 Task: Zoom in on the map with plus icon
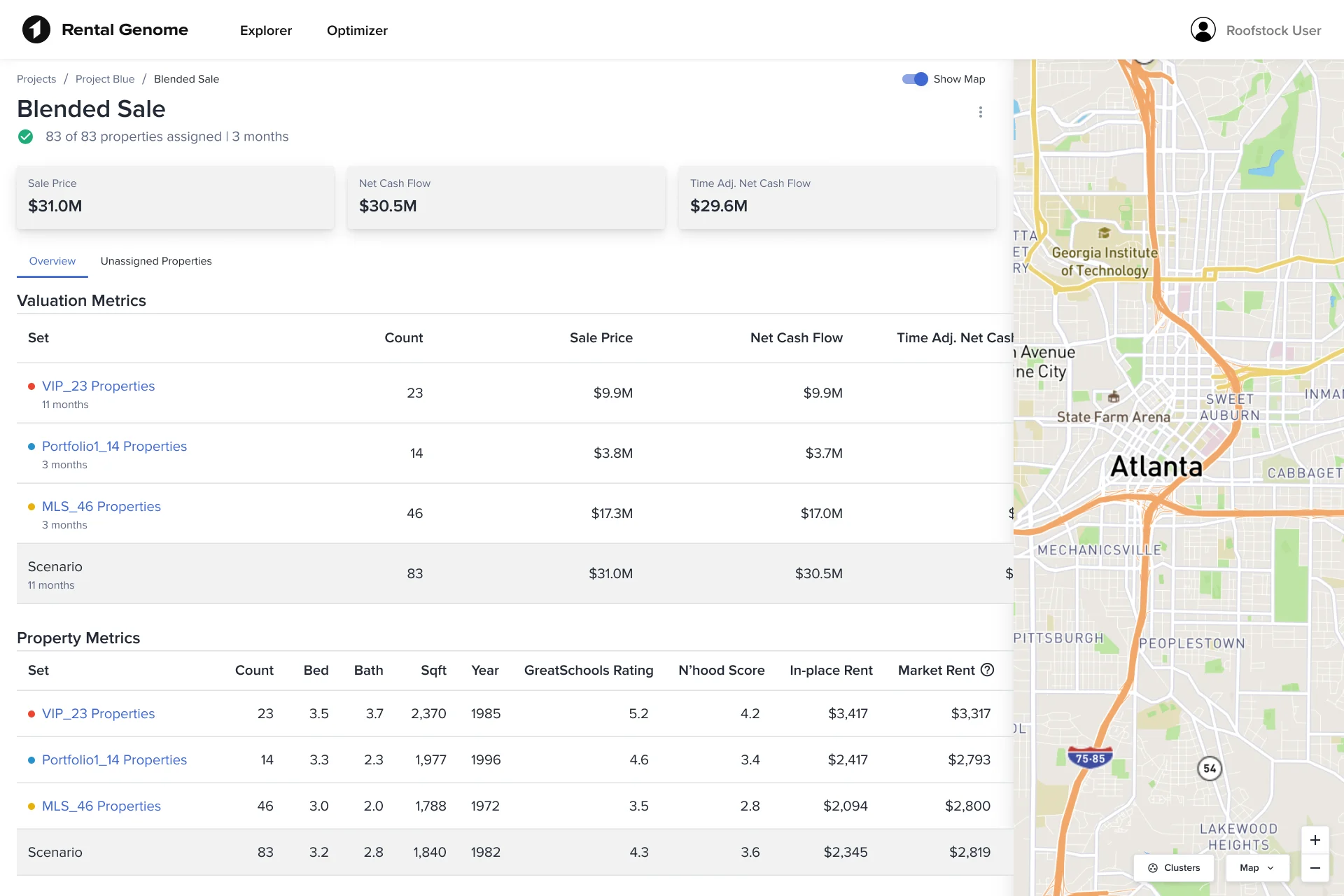tap(1315, 841)
